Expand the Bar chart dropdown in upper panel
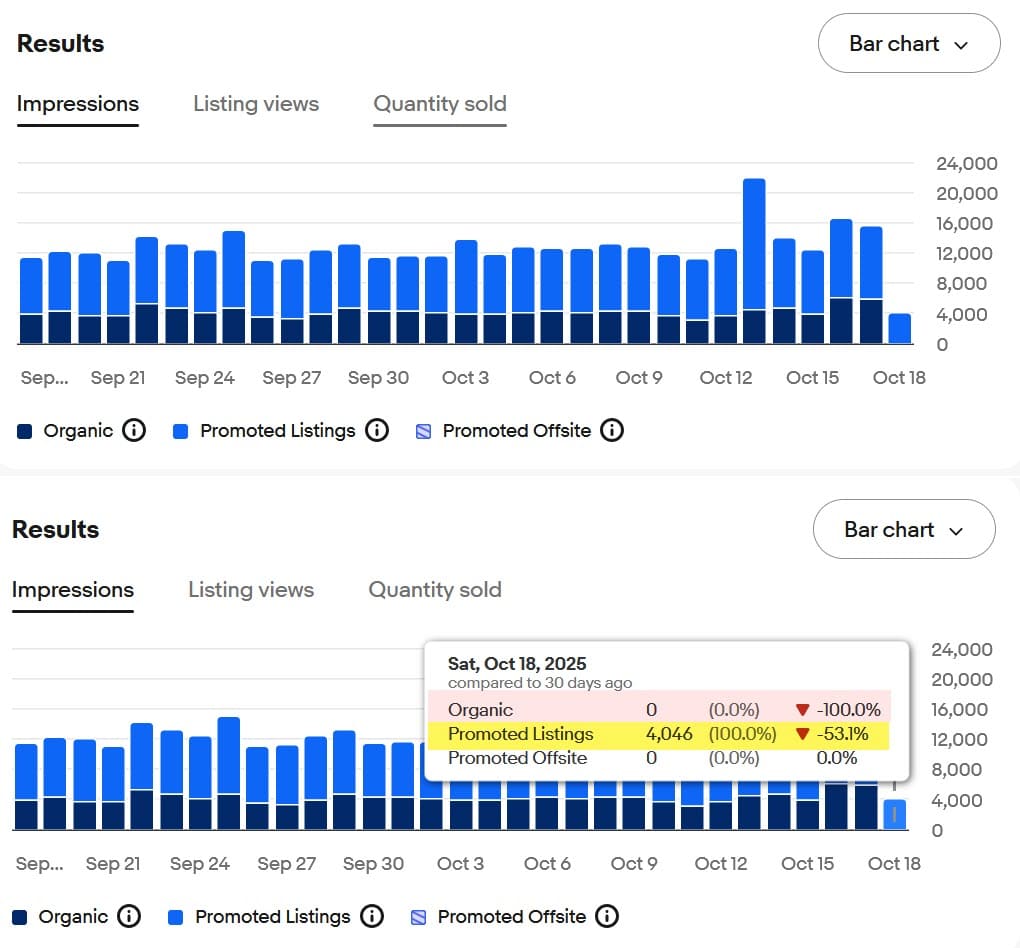This screenshot has height=948, width=1020. coord(908,44)
